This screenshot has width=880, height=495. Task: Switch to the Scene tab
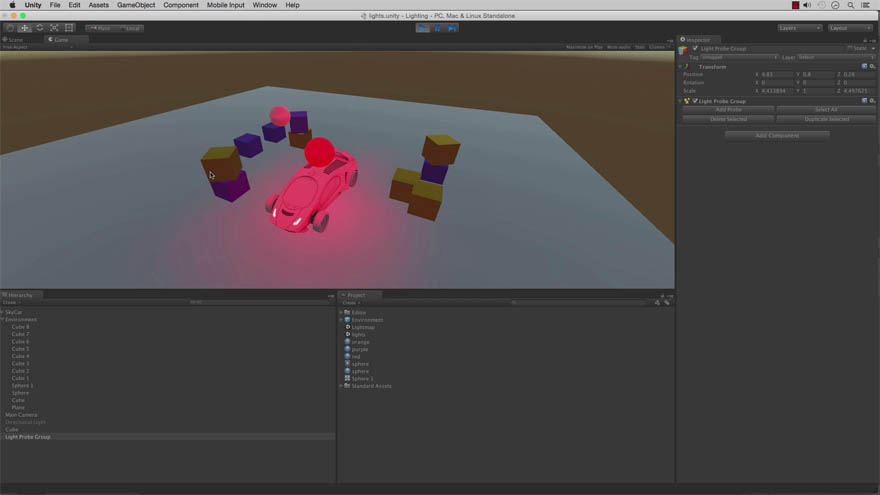[13, 40]
